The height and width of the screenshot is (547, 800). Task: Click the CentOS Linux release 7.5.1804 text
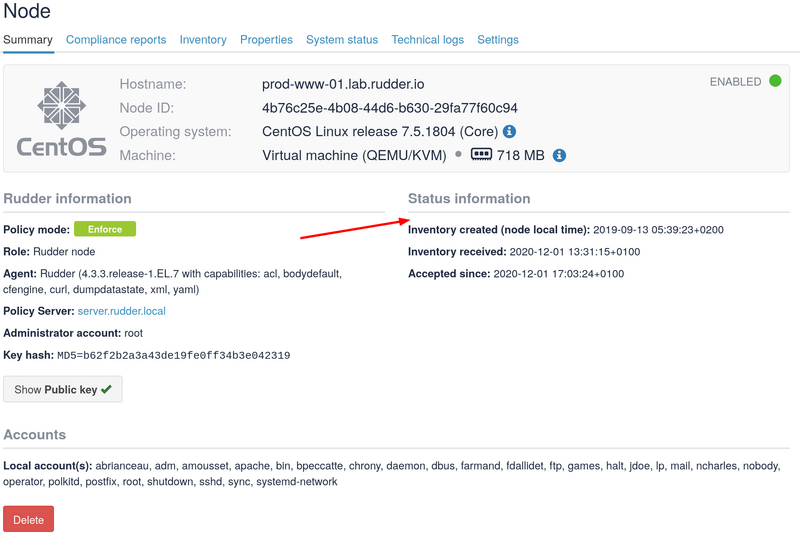380,132
